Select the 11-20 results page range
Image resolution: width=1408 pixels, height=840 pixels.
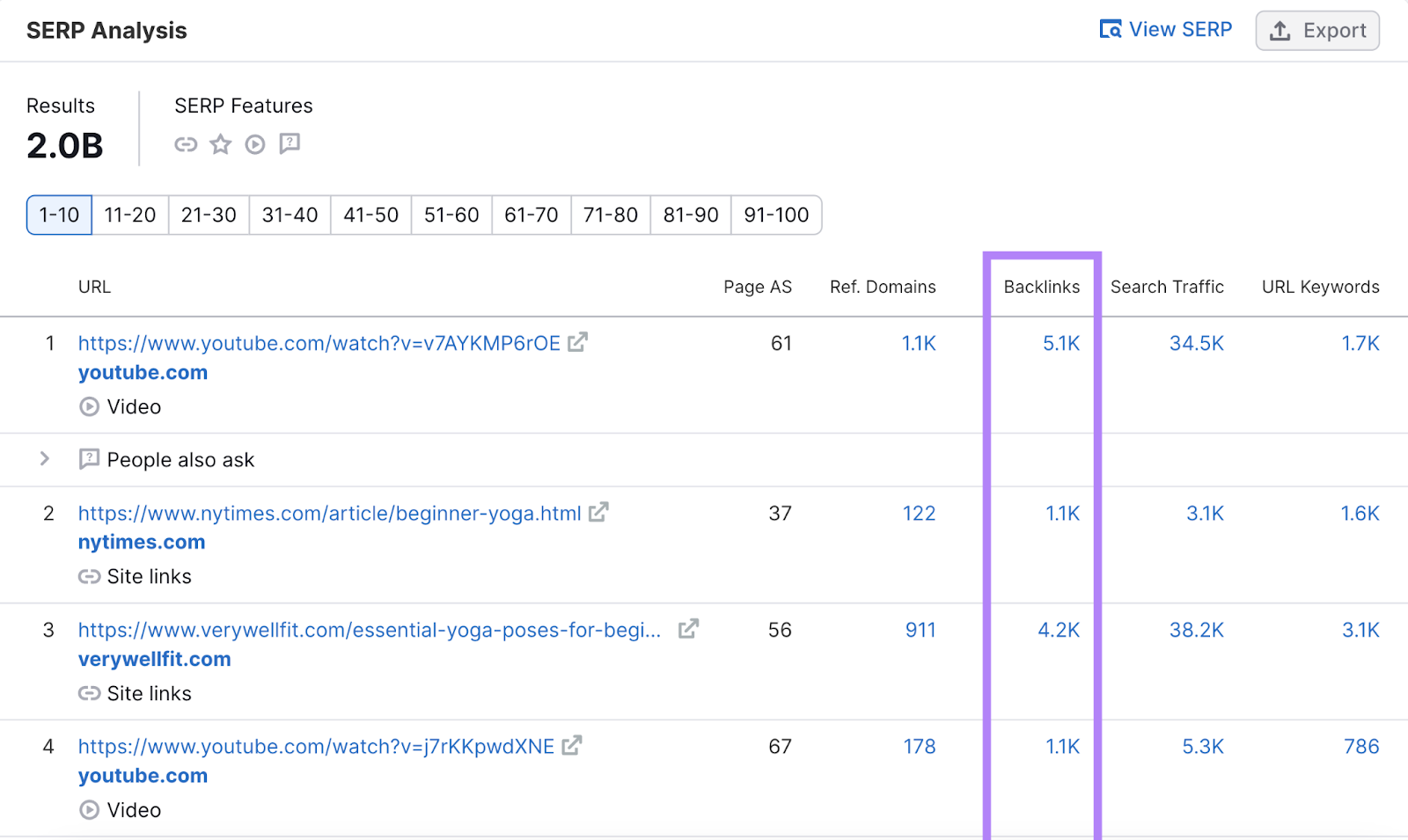pos(129,215)
